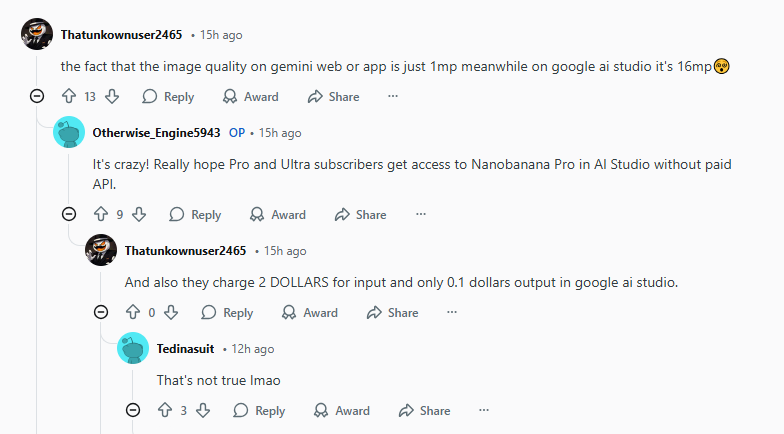Collapse Otherwise_Engine5943's reply thread
Screen dimensions: 784x434
[69, 214]
